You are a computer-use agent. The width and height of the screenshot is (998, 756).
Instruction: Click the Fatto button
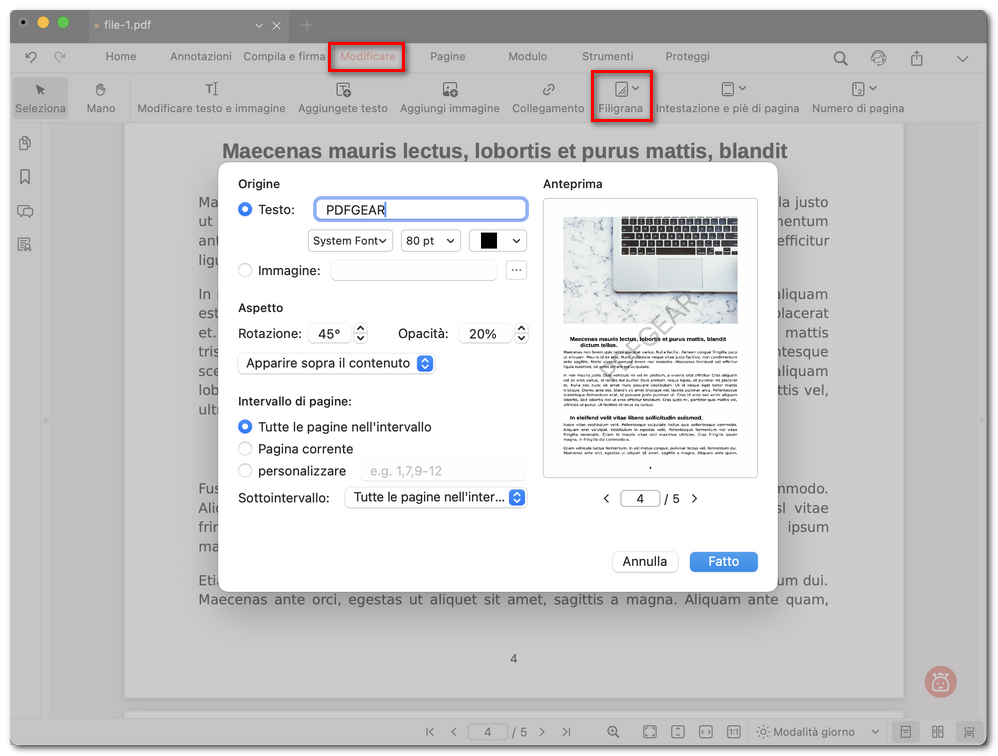coord(723,562)
